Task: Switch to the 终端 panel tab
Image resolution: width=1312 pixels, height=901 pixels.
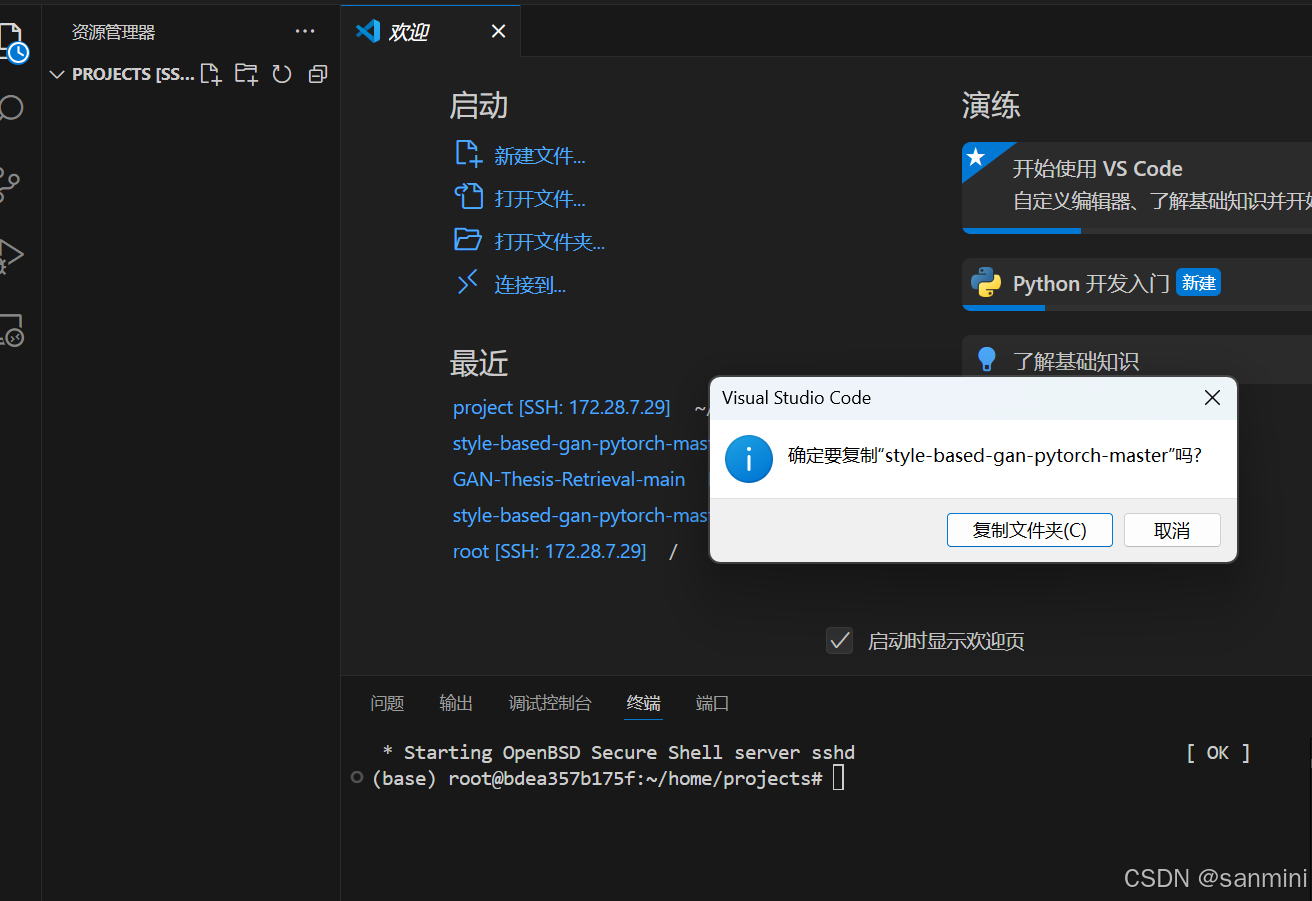Action: (644, 703)
